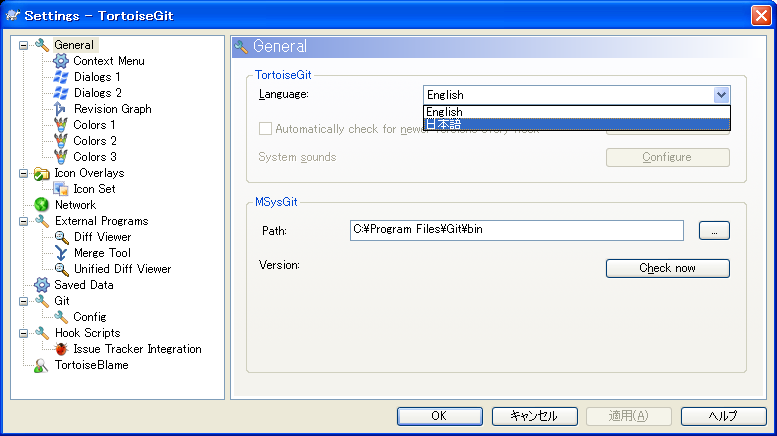Viewport: 777px width, 436px height.
Task: Click the Colors 3 palette icon
Action: click(61, 157)
